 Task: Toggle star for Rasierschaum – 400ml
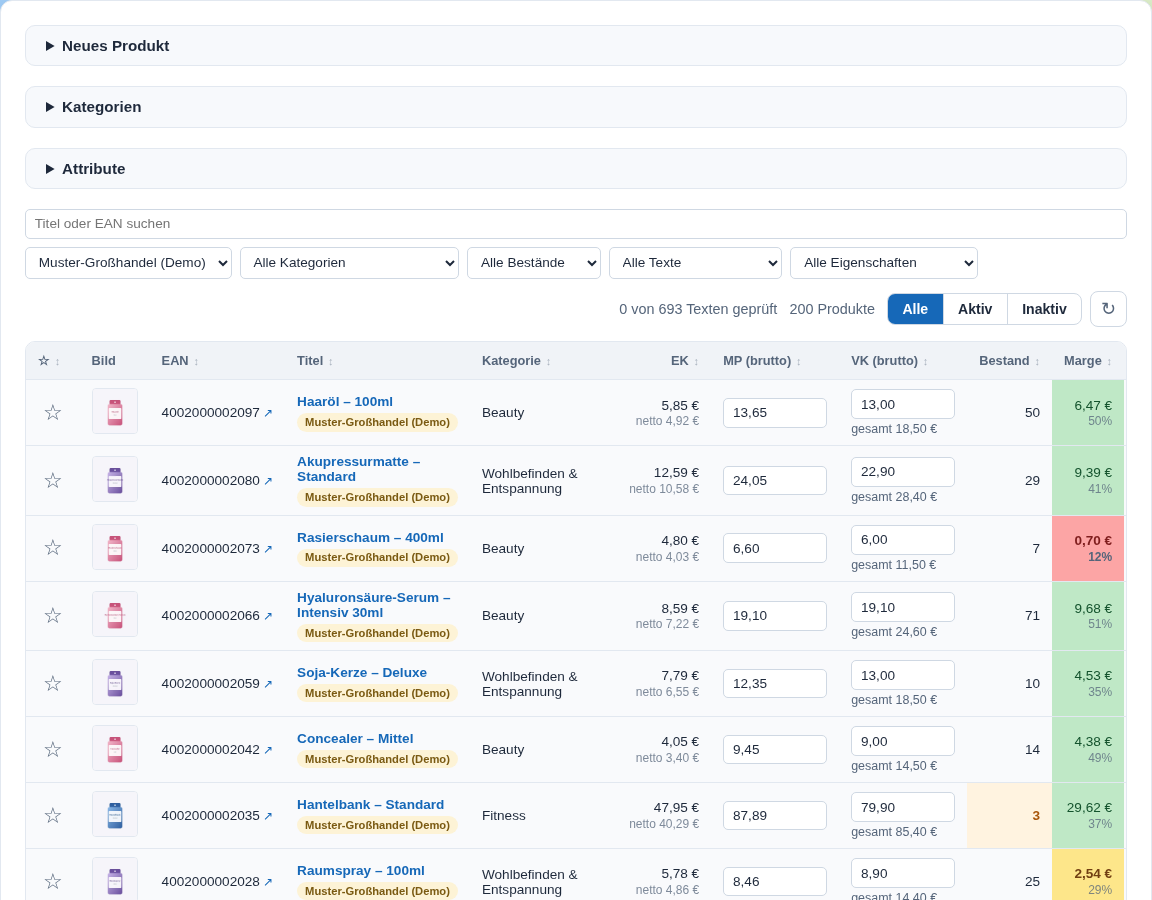coord(52,548)
